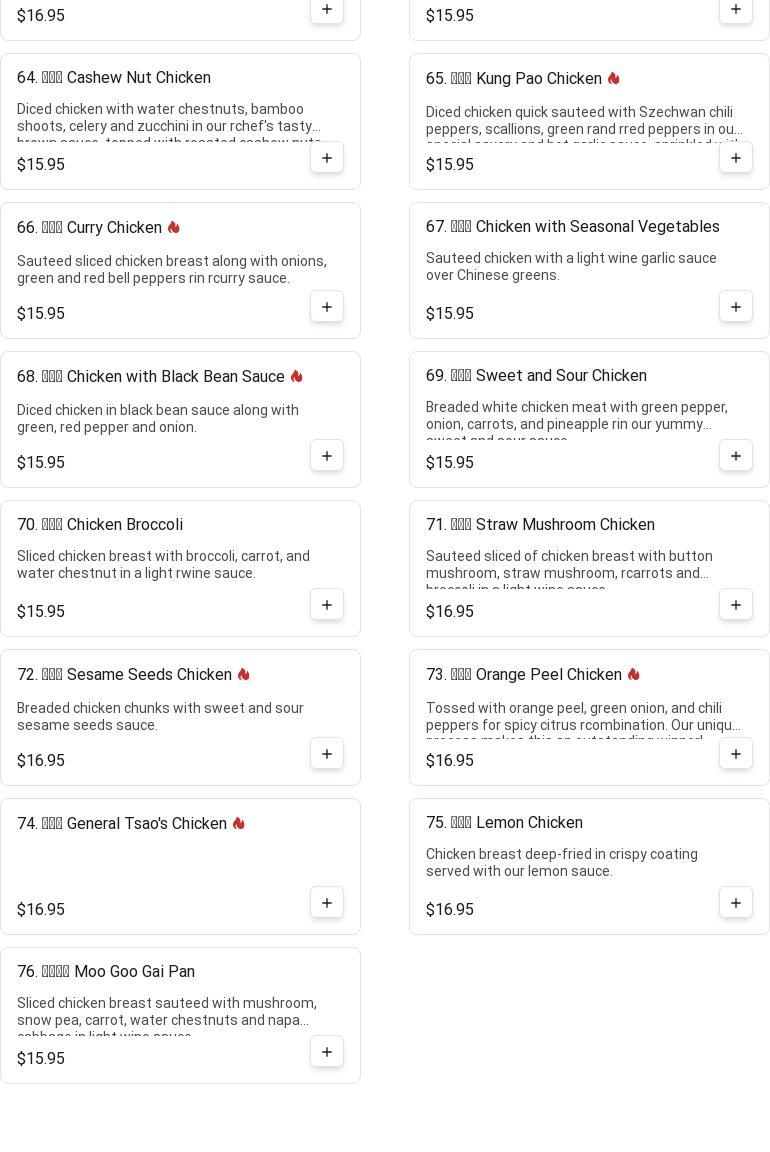This screenshot has width=770, height=1152.
Task: Click plus icon for Curry Chicken
Action: point(327,307)
